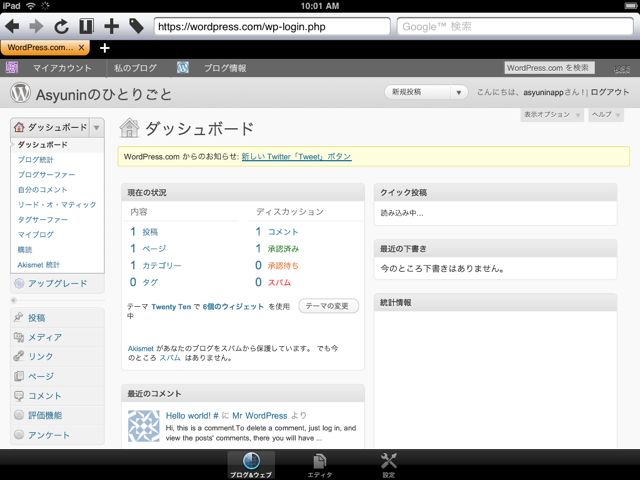Viewport: 640px width, 480px height.
Task: Click the コメント bubble icon in sidebar
Action: [x=18, y=396]
